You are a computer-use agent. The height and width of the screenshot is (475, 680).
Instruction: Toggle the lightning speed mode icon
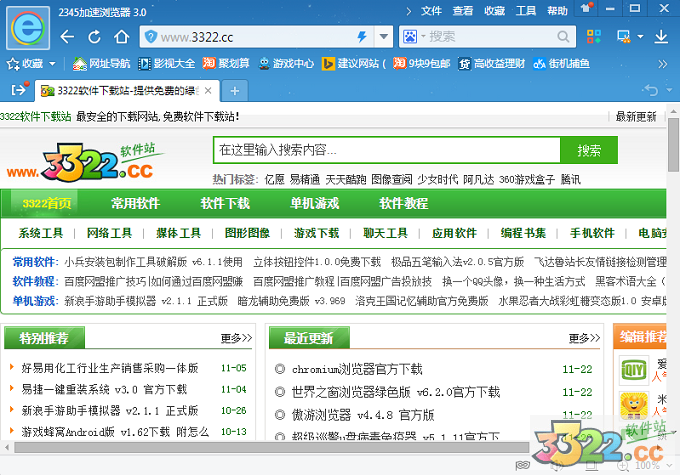pos(362,36)
